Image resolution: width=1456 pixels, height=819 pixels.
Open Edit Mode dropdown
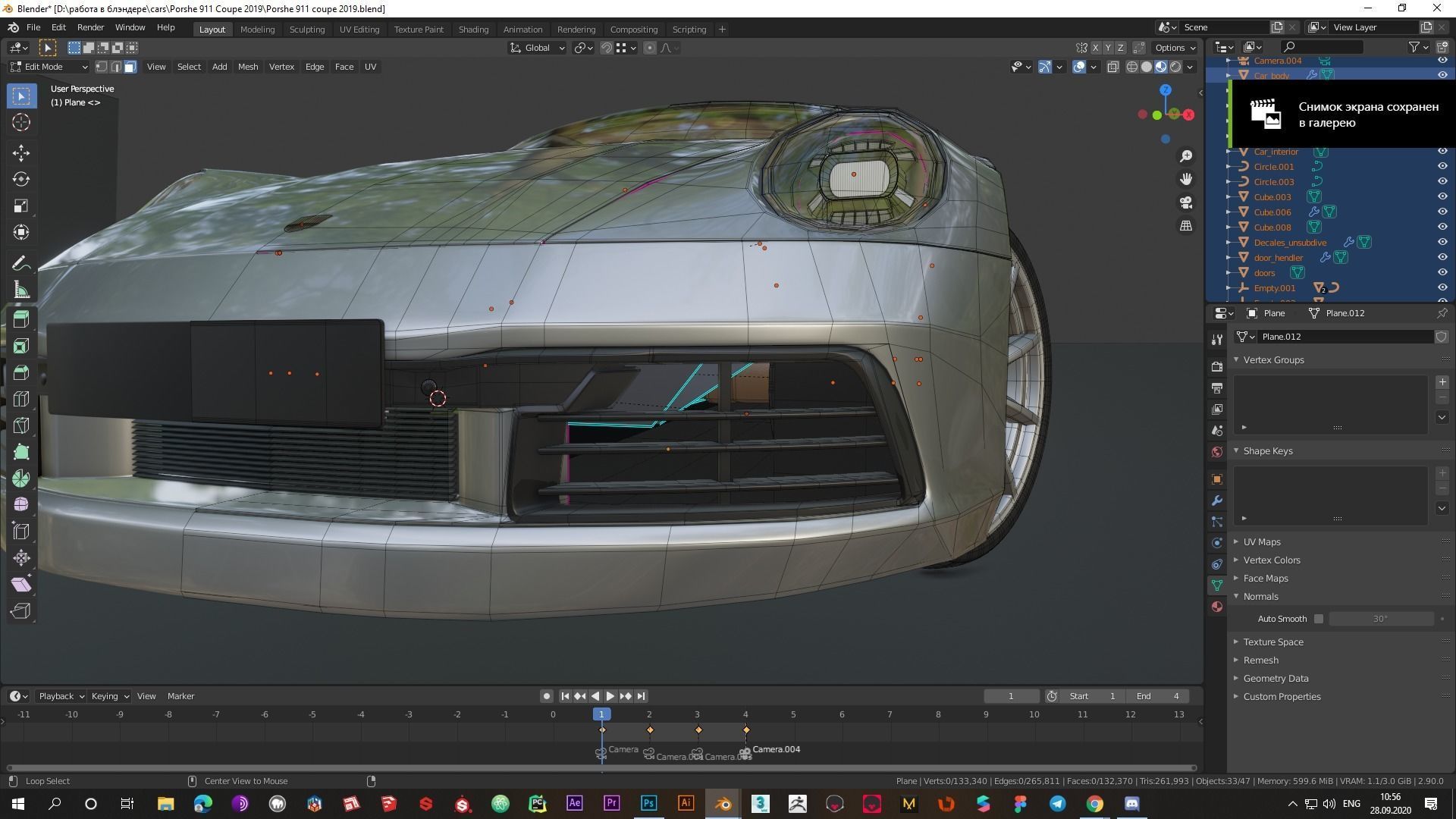point(49,67)
